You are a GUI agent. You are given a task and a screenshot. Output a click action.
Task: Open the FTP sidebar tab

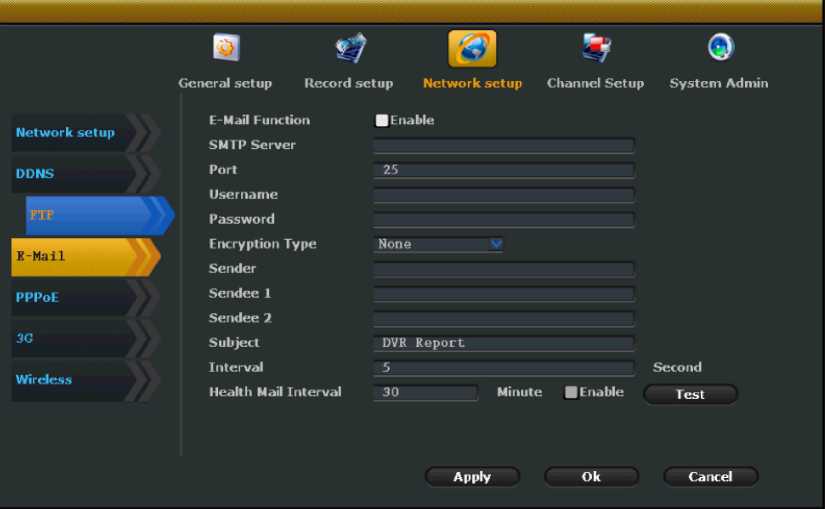coord(88,215)
